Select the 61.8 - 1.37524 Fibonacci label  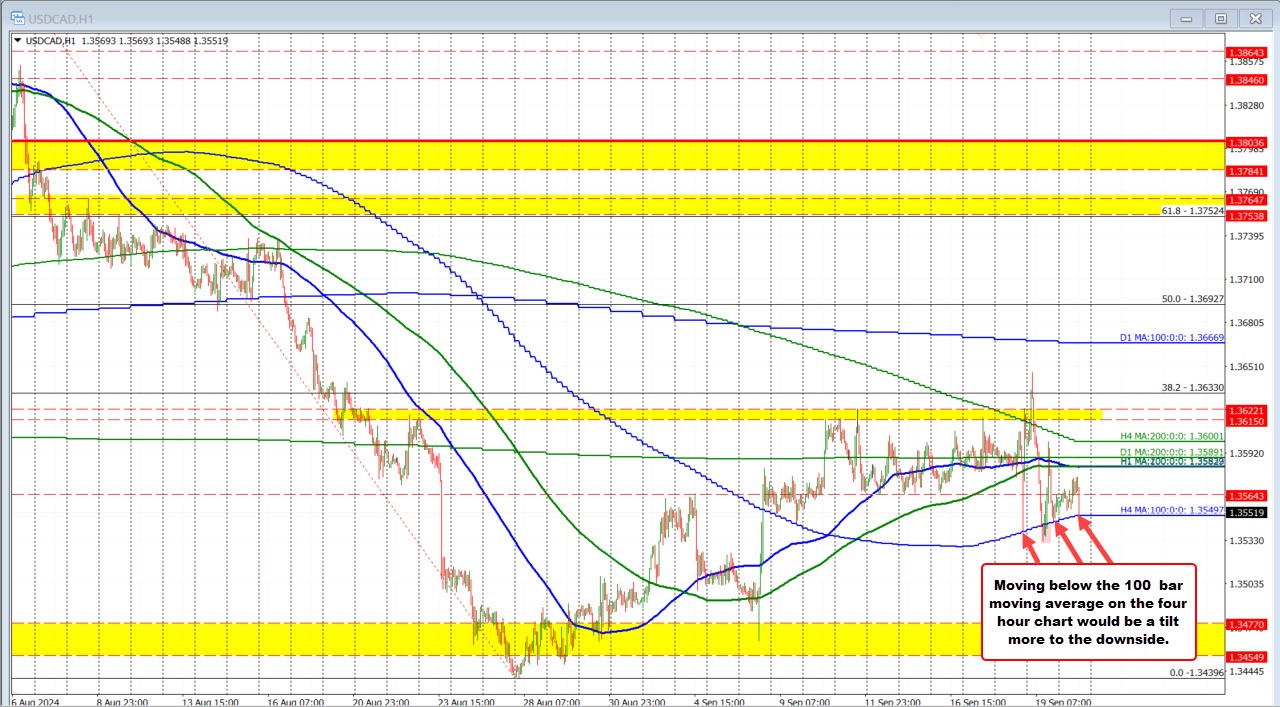[1192, 211]
